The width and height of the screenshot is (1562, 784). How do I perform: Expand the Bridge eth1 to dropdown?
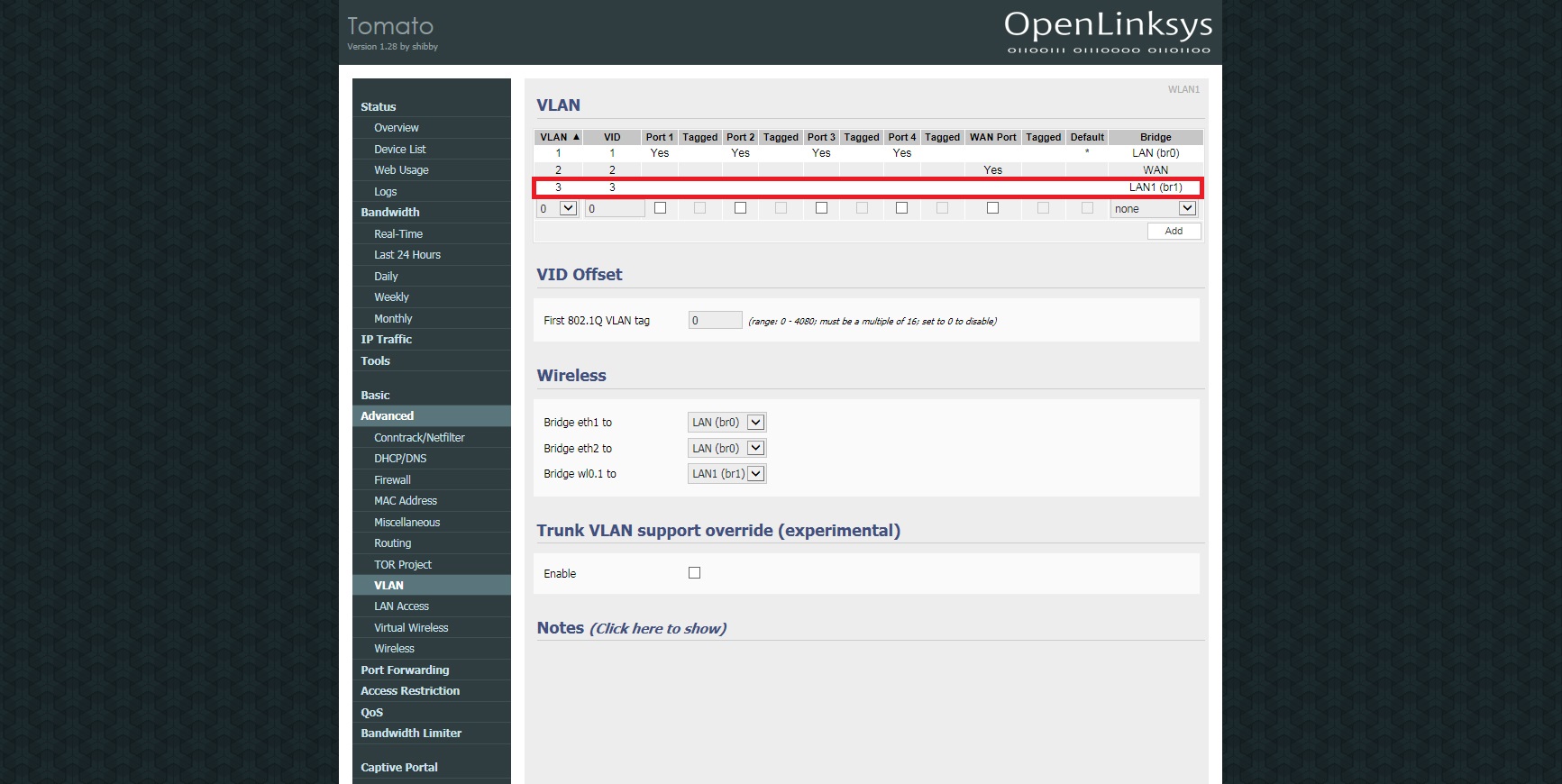(x=726, y=423)
